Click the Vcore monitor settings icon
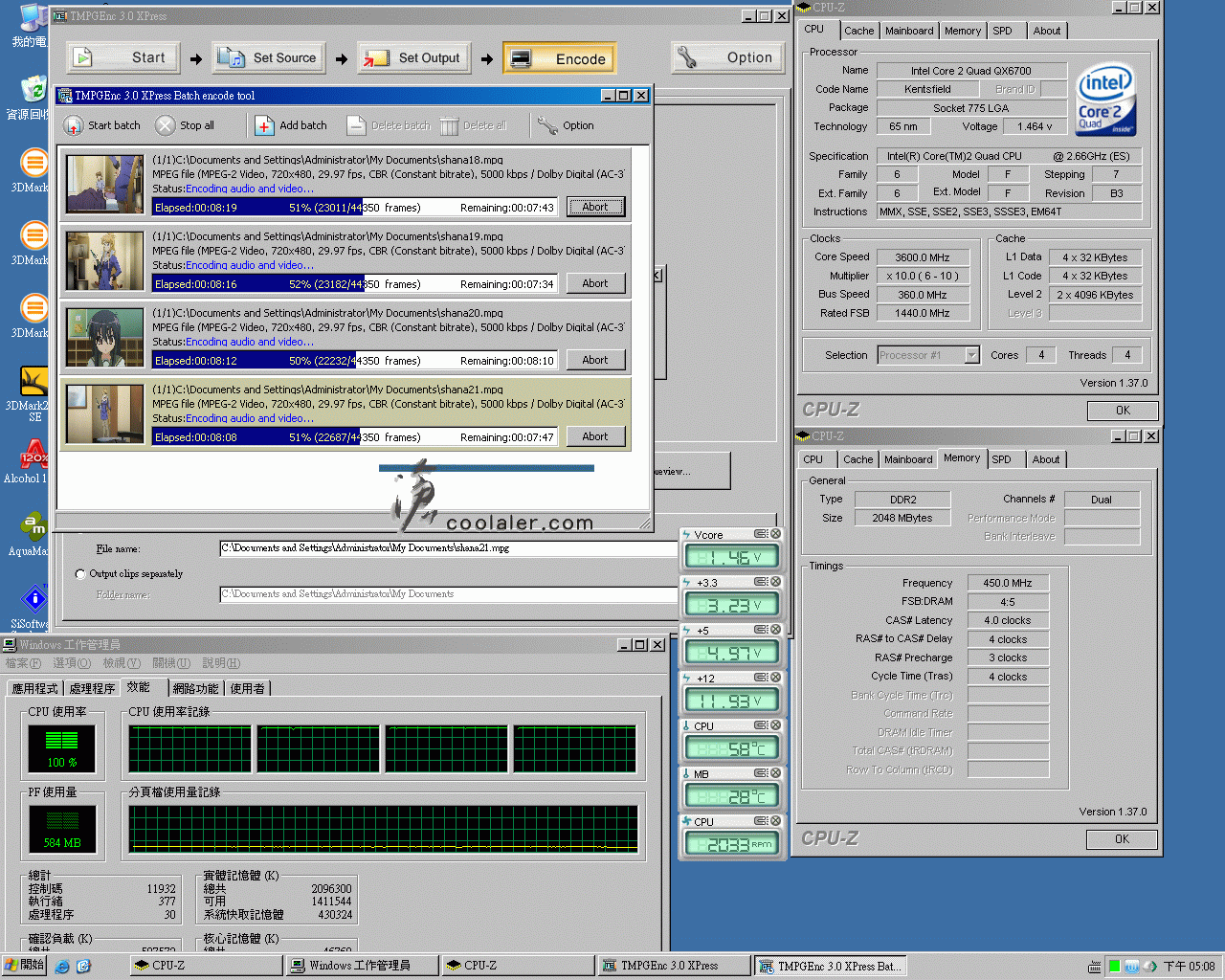 point(760,534)
